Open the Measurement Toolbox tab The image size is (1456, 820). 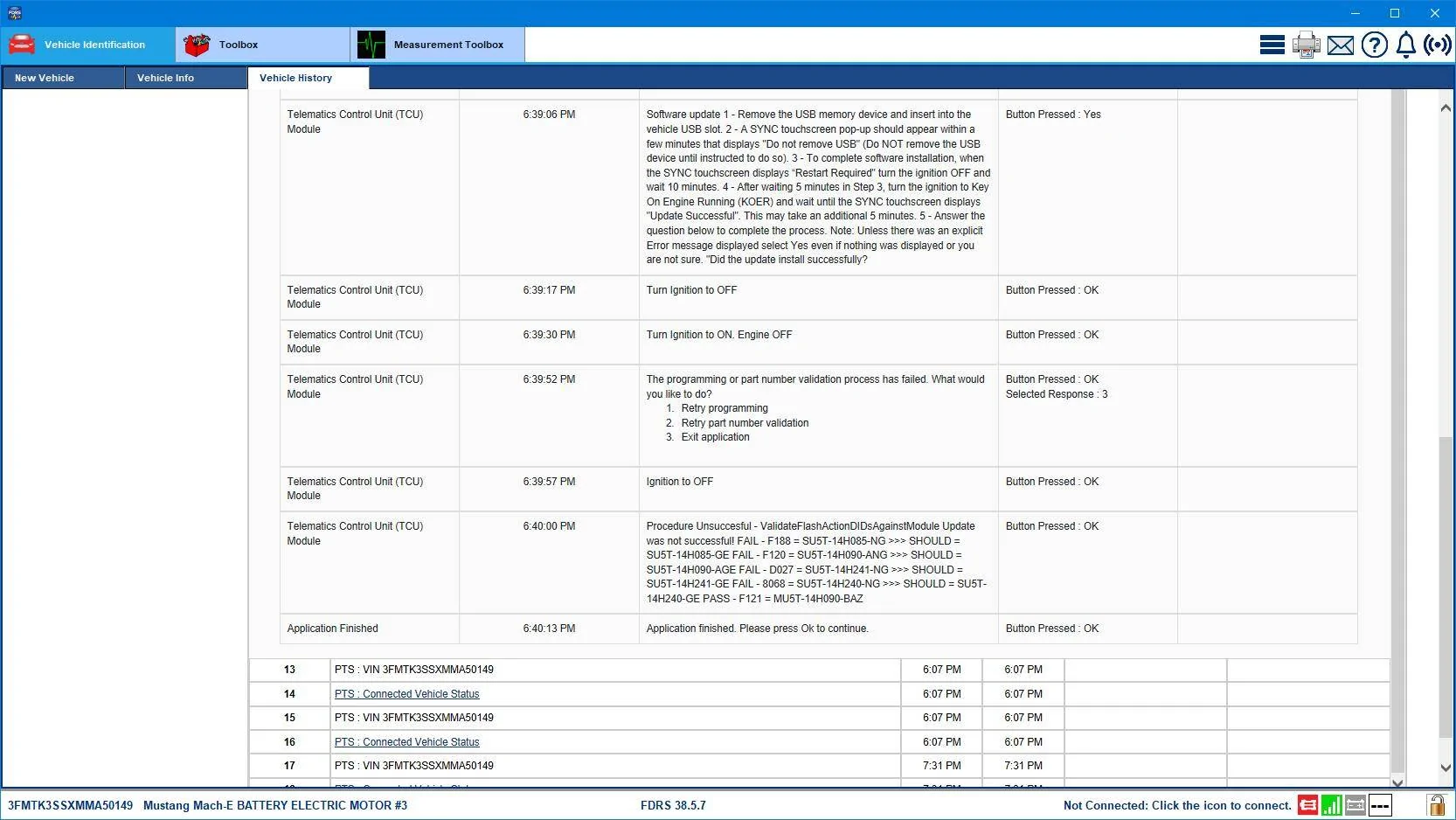point(437,45)
